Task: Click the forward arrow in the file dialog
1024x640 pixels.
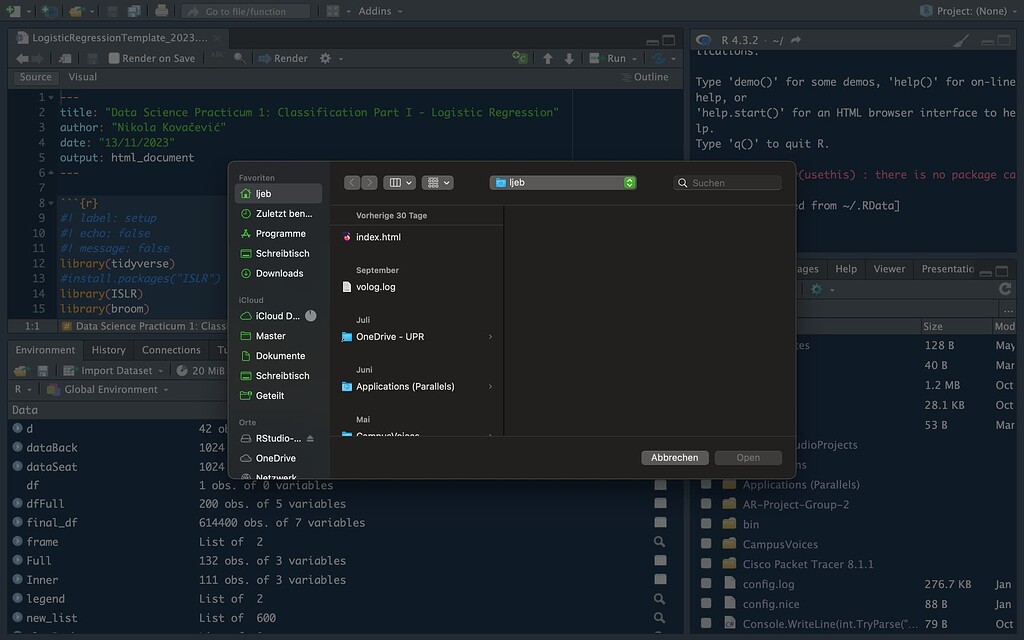Action: click(x=370, y=183)
